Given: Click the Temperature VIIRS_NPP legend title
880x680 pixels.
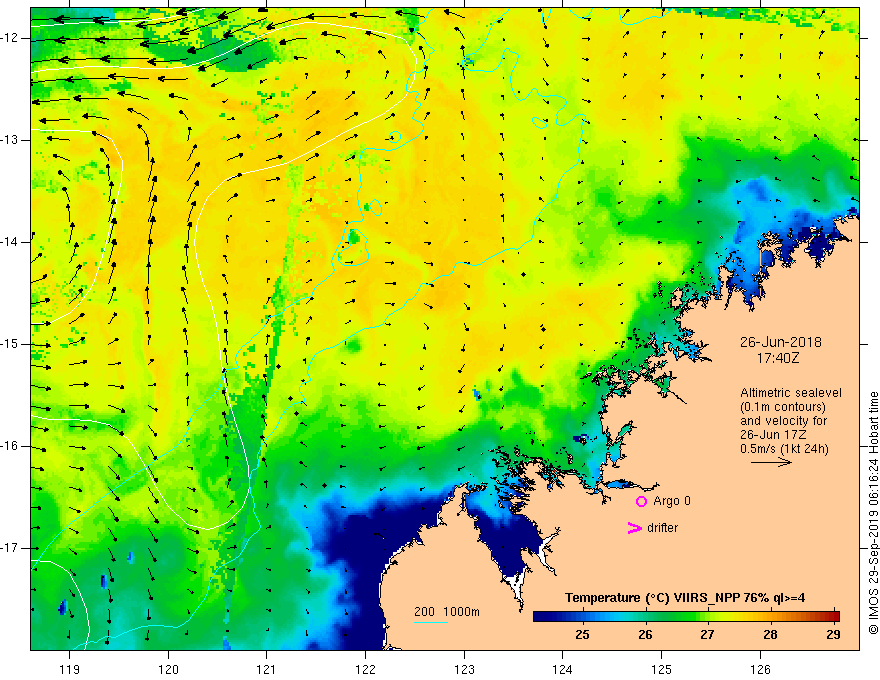Looking at the screenshot, I should click(x=685, y=598).
